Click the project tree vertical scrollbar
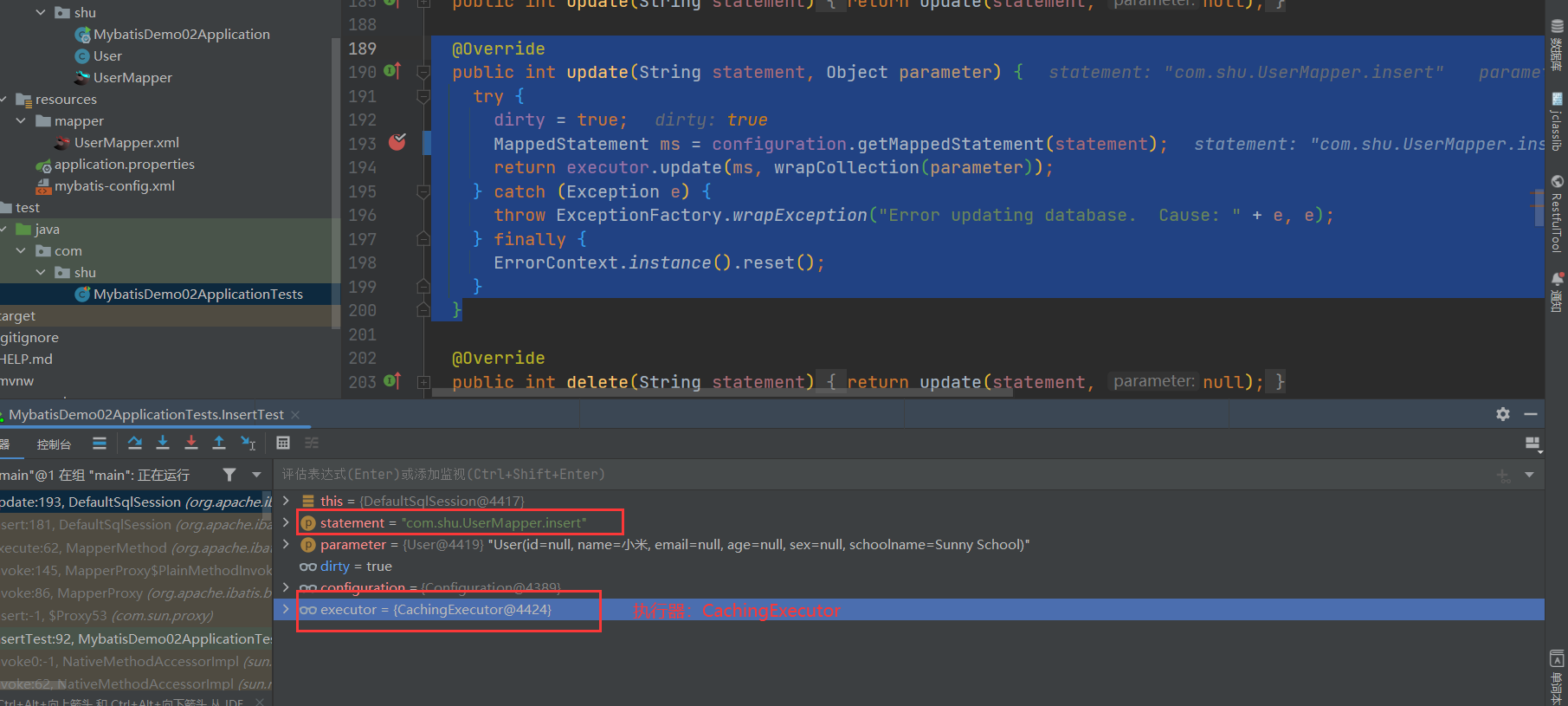 point(336,182)
